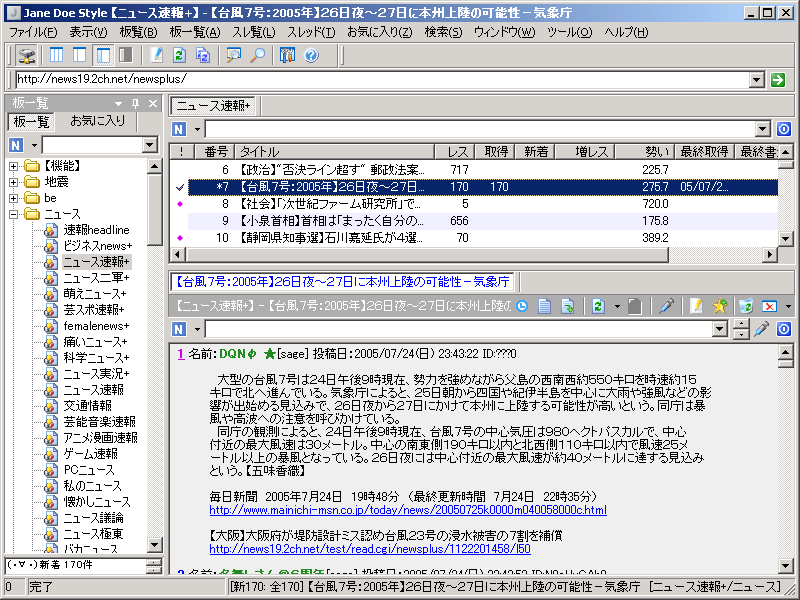
Task: Click the N icon in board panel search
Action: click(x=16, y=145)
